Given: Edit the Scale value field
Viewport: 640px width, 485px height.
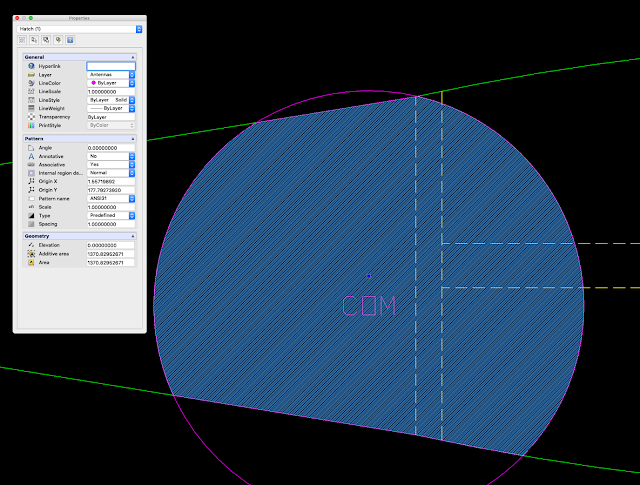Looking at the screenshot, I should tap(111, 207).
